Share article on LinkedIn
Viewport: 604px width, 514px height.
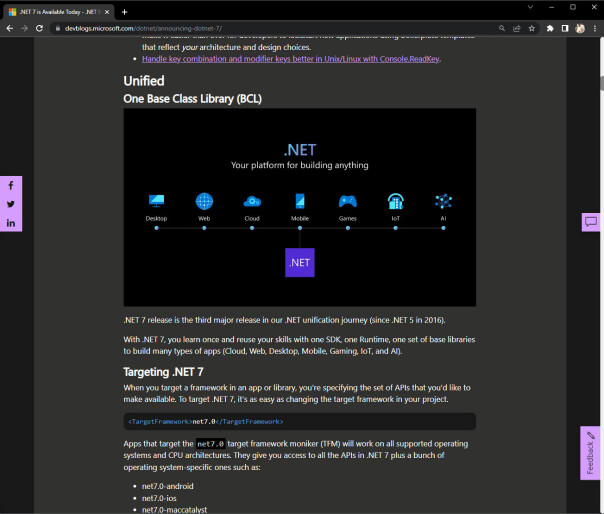11,223
